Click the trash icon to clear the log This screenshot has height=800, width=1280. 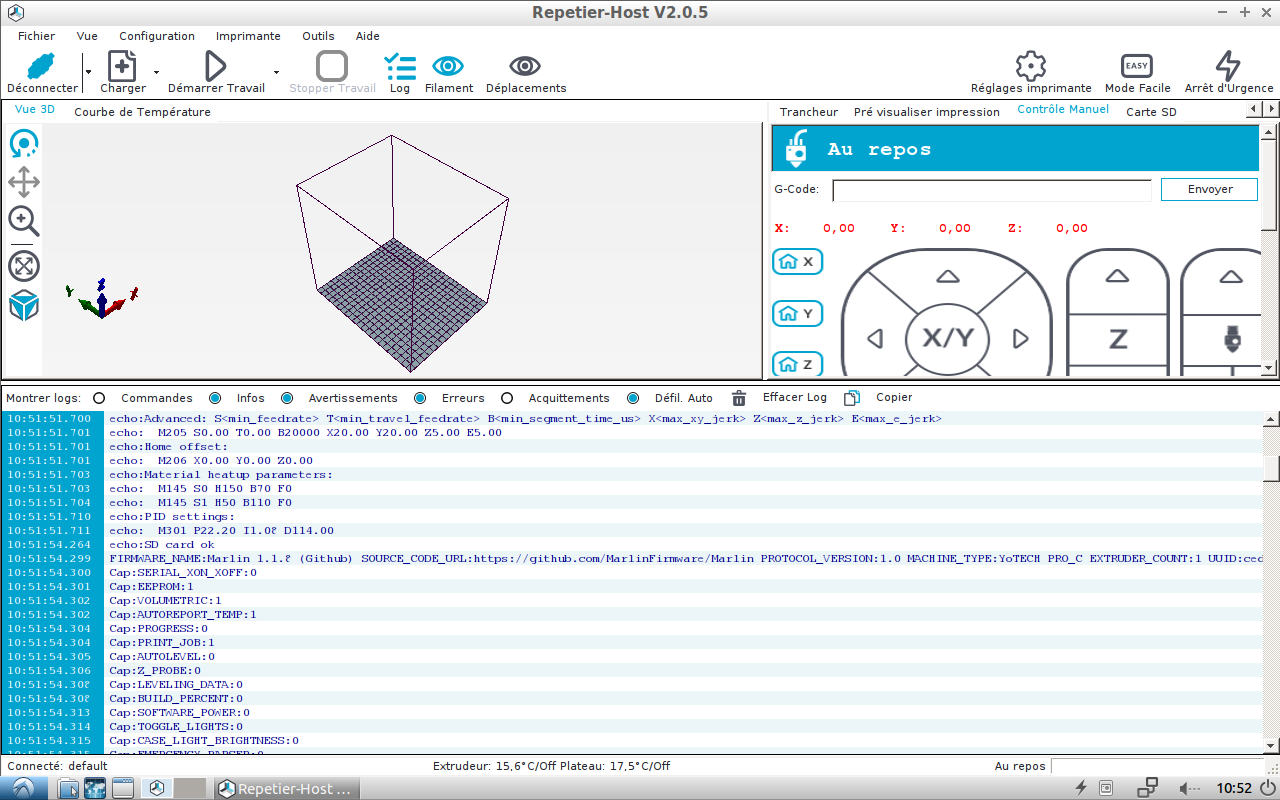(739, 398)
